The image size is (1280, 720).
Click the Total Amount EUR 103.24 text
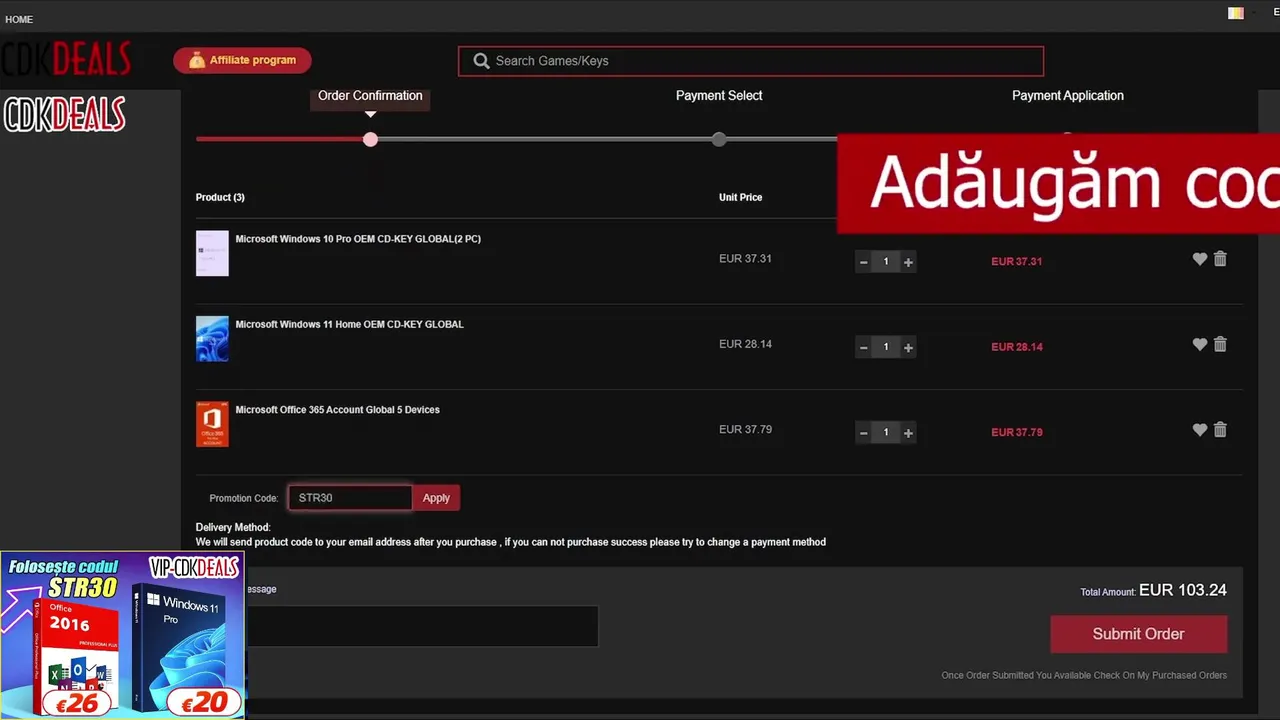(1153, 591)
